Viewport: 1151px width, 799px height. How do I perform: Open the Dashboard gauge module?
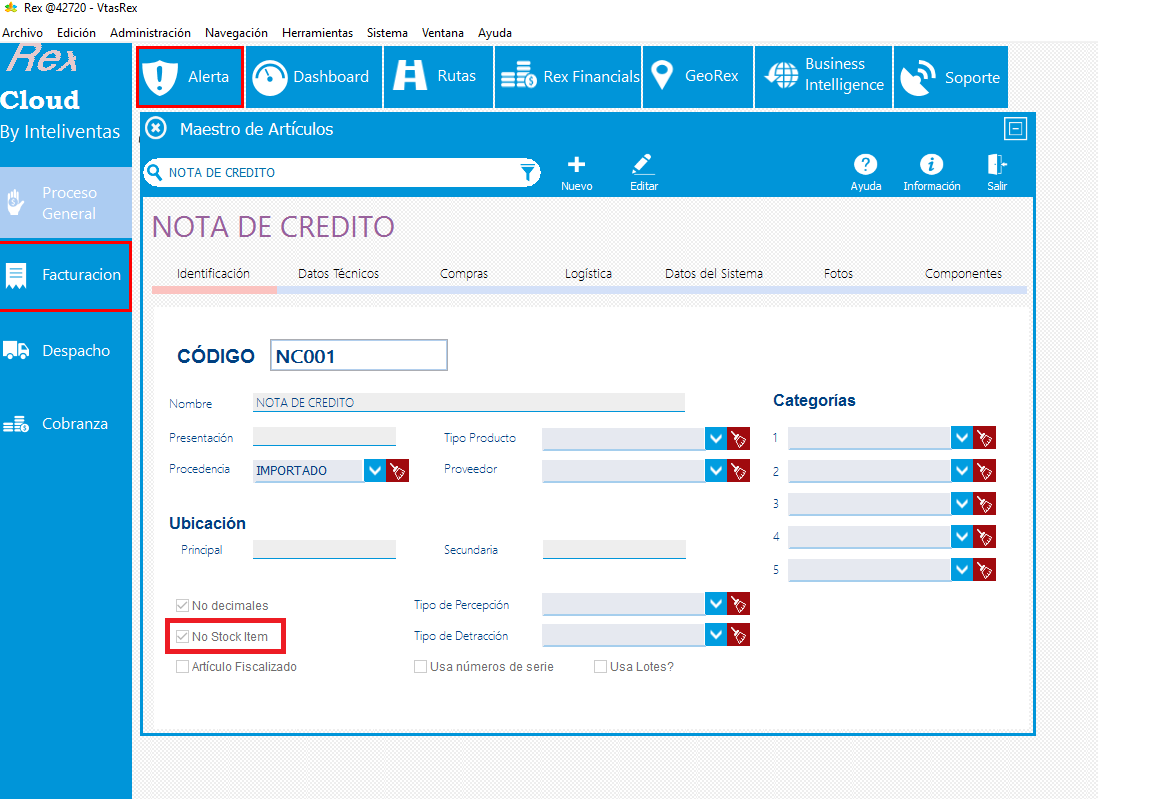314,76
